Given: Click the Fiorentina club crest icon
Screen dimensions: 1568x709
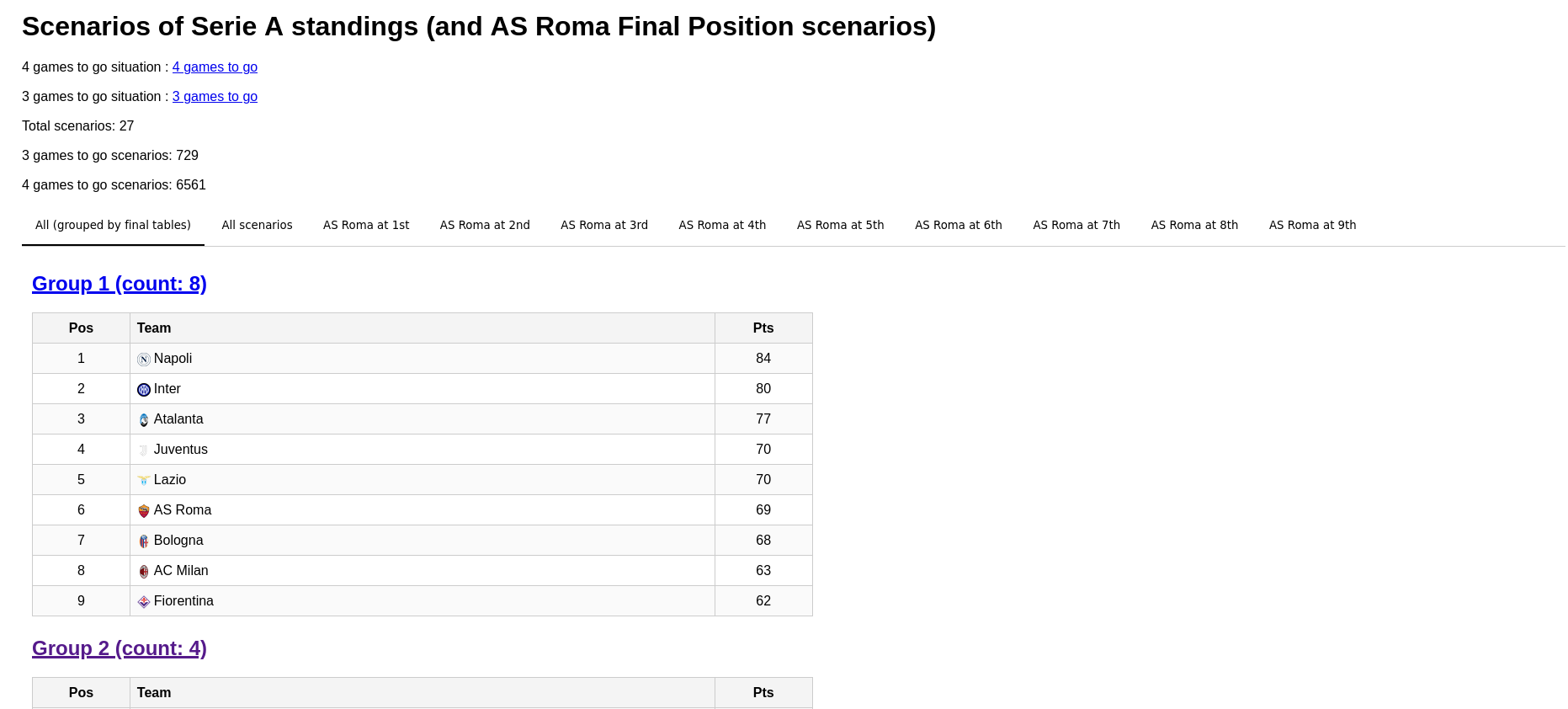Looking at the screenshot, I should click(x=144, y=602).
